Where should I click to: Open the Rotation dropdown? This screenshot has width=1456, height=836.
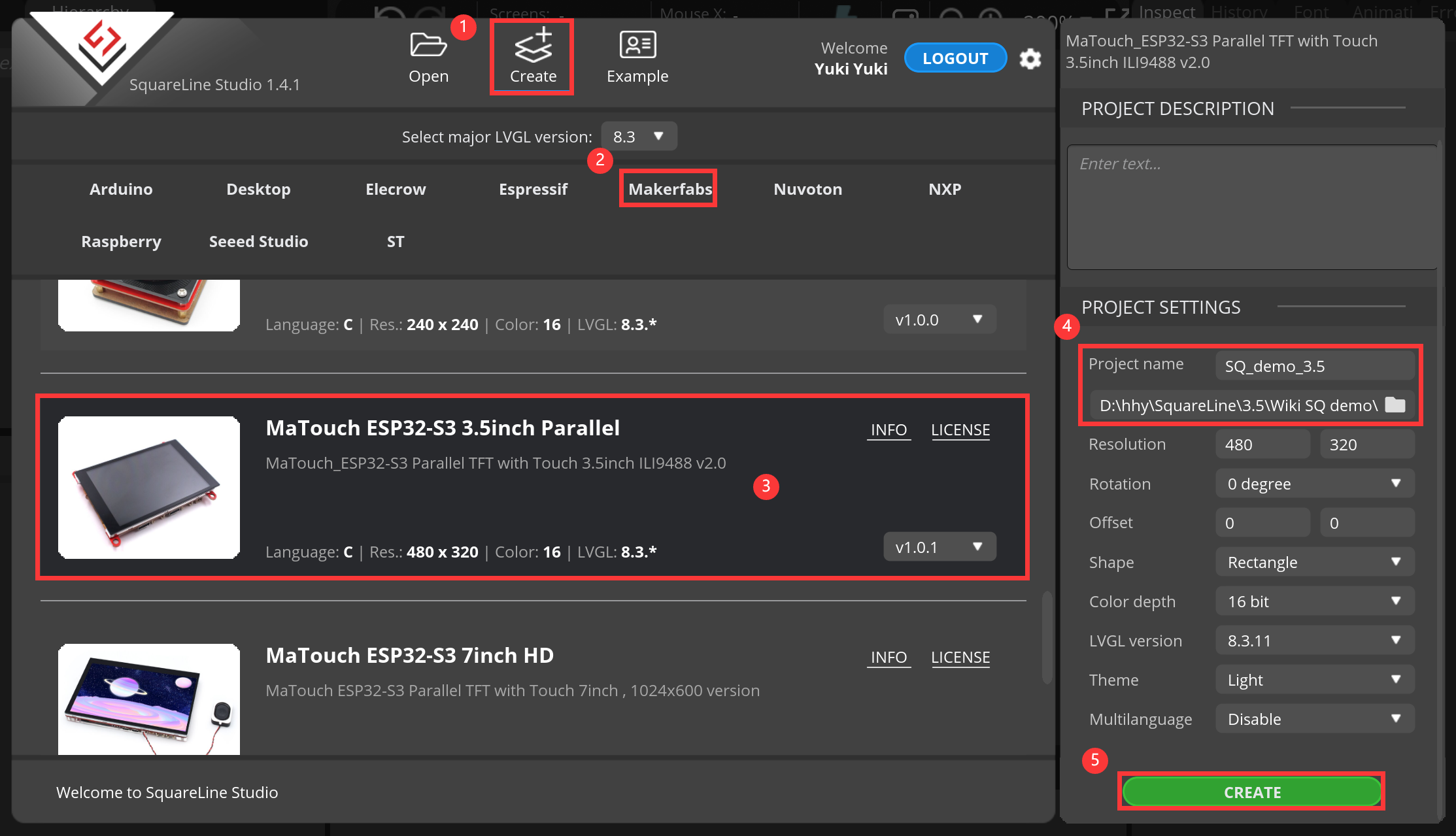click(x=1315, y=484)
